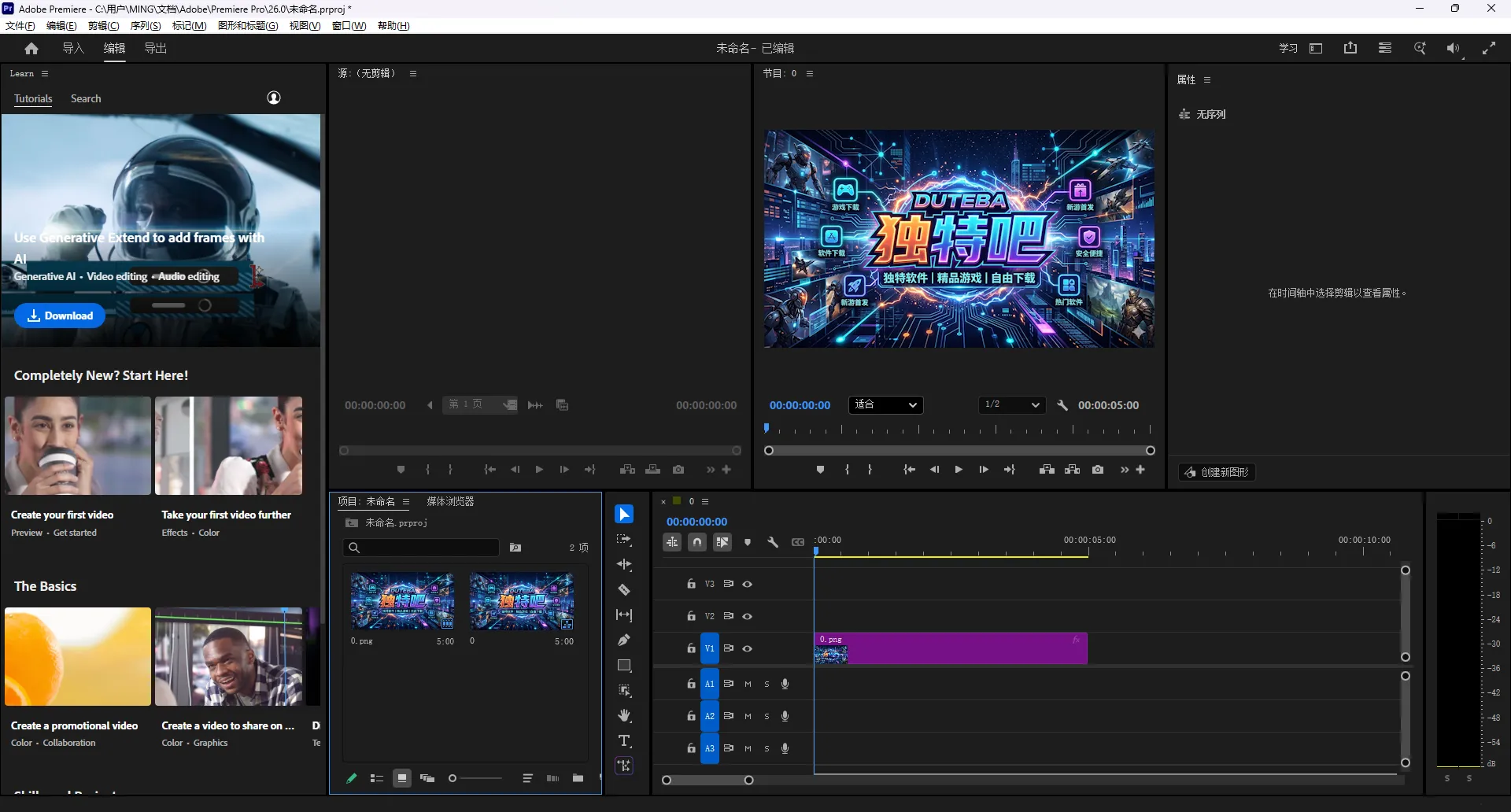The height and width of the screenshot is (812, 1511).
Task: Switch to the 导入 tab
Action: (73, 48)
